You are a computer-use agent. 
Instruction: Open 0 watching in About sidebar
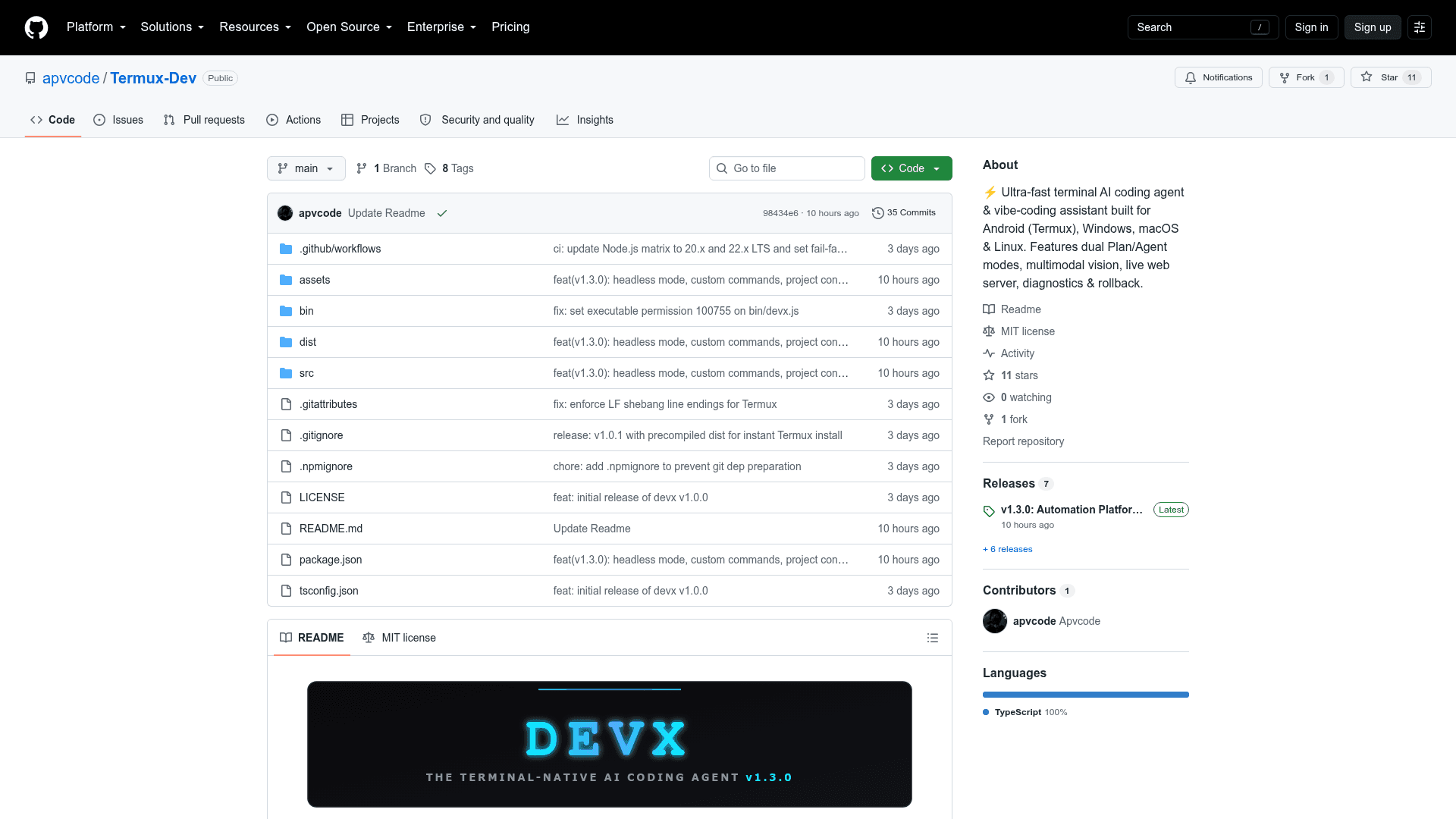pos(1018,397)
